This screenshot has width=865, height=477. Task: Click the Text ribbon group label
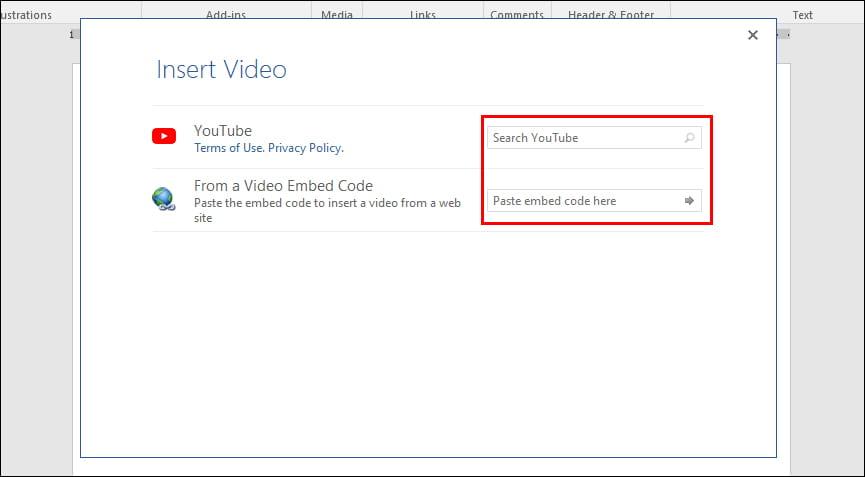point(803,15)
